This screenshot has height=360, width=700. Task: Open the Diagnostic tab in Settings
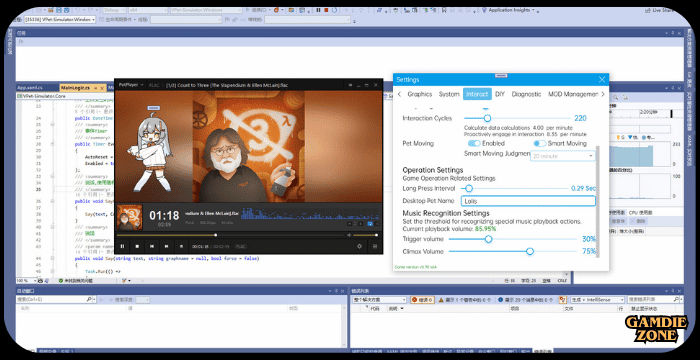(526, 94)
